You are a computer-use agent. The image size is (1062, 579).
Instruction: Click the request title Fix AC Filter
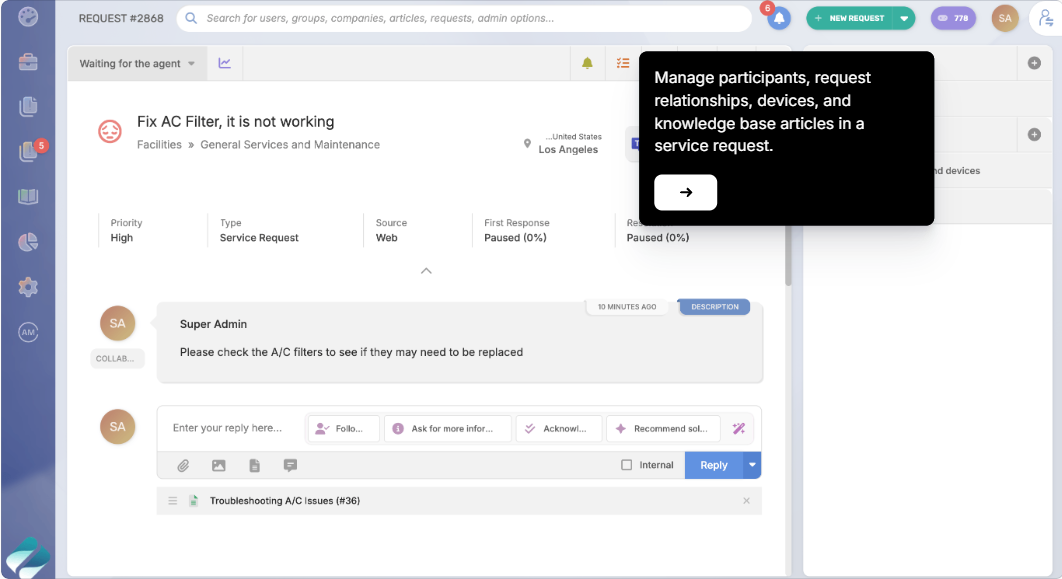coord(236,121)
